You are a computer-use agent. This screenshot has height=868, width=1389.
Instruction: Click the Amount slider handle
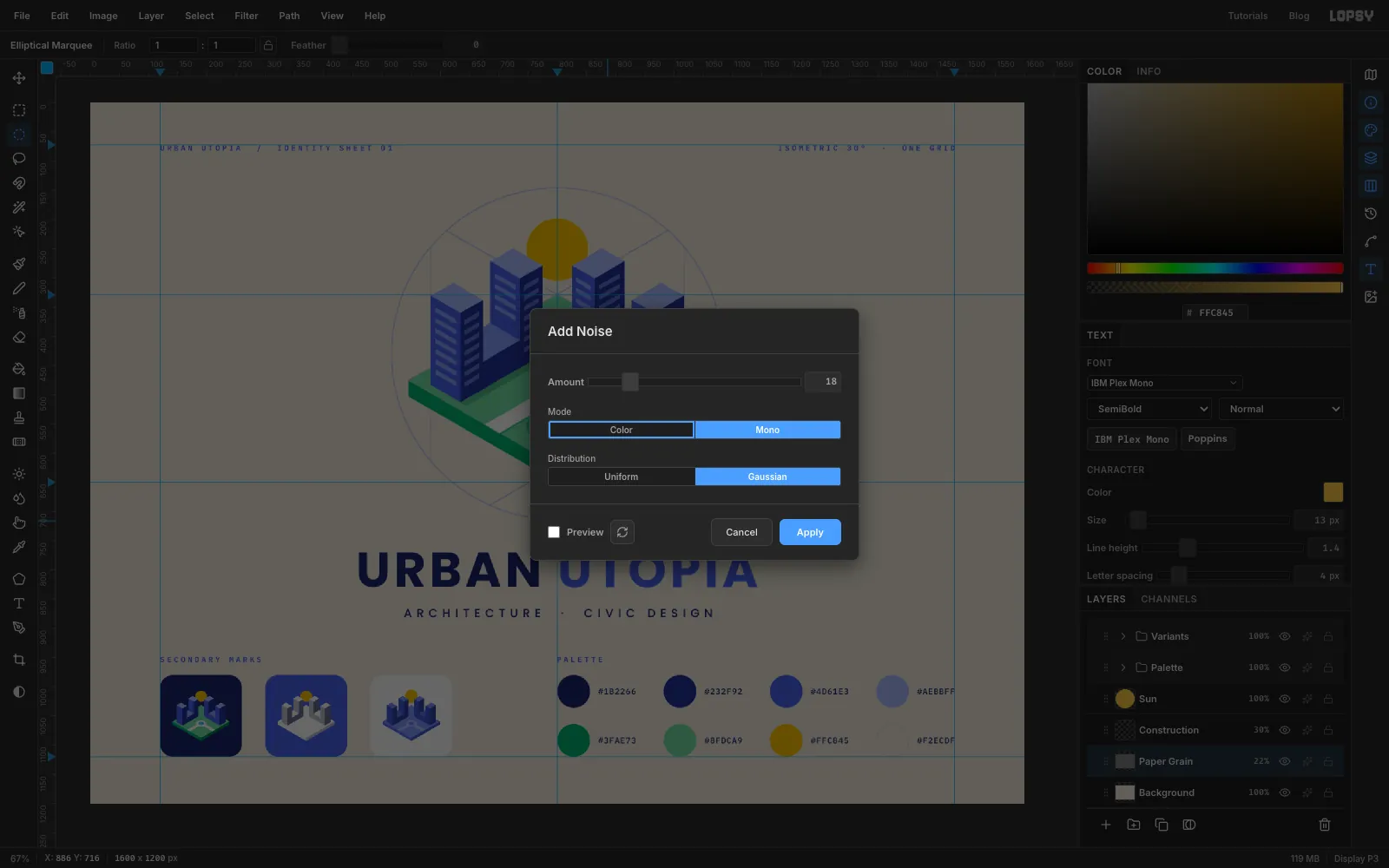click(630, 382)
